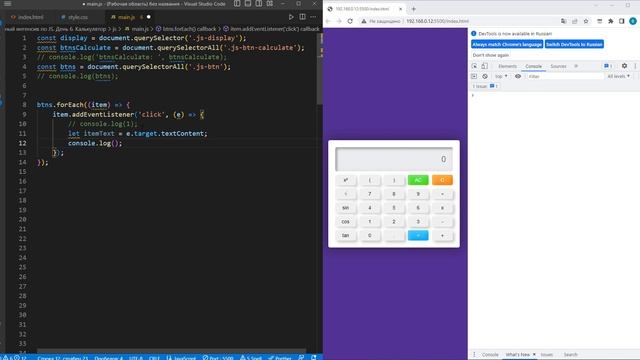The image size is (640, 360).
Task: Click calculator orange C button
Action: click(442, 180)
